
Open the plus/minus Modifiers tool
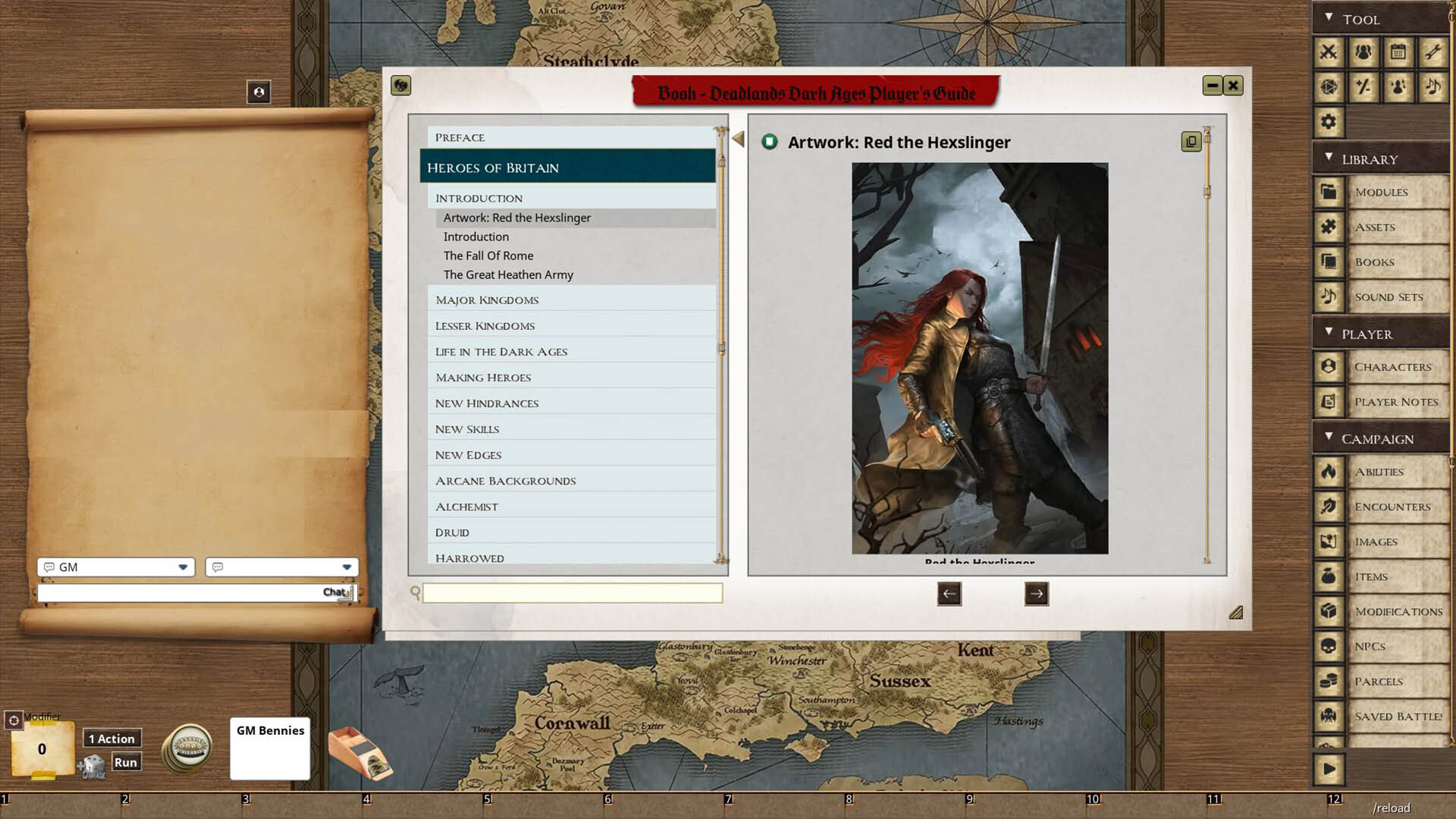(1363, 87)
